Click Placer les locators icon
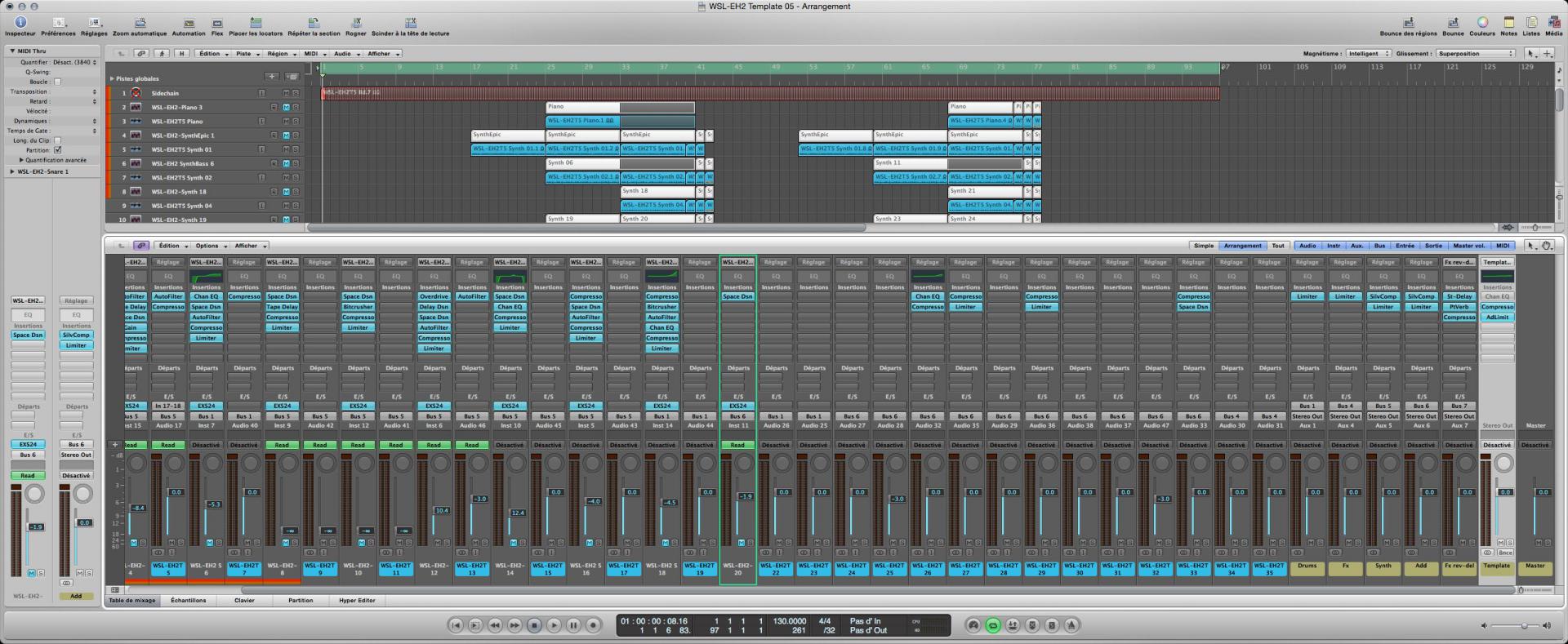Viewport: 1568px width, 644px height. tap(256, 23)
